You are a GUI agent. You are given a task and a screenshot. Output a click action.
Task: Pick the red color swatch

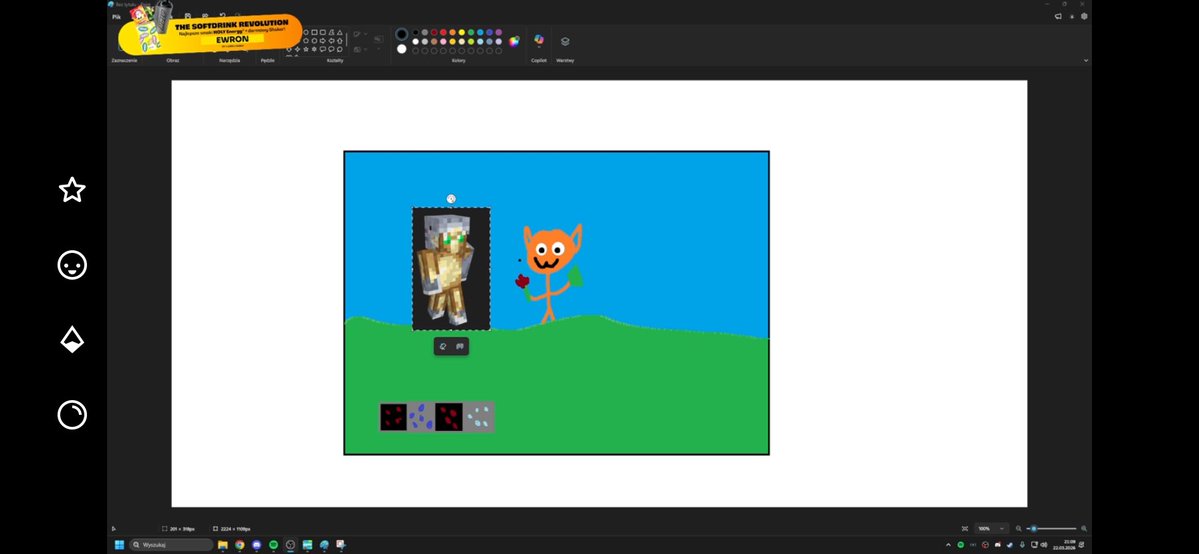[x=443, y=32]
